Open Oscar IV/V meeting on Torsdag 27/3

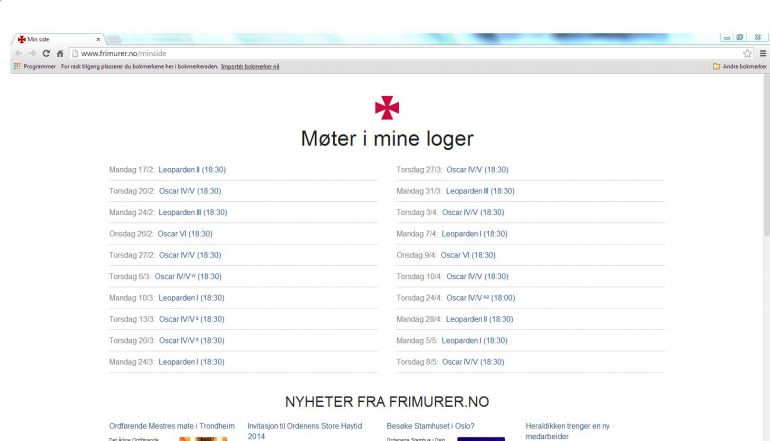[477, 170]
